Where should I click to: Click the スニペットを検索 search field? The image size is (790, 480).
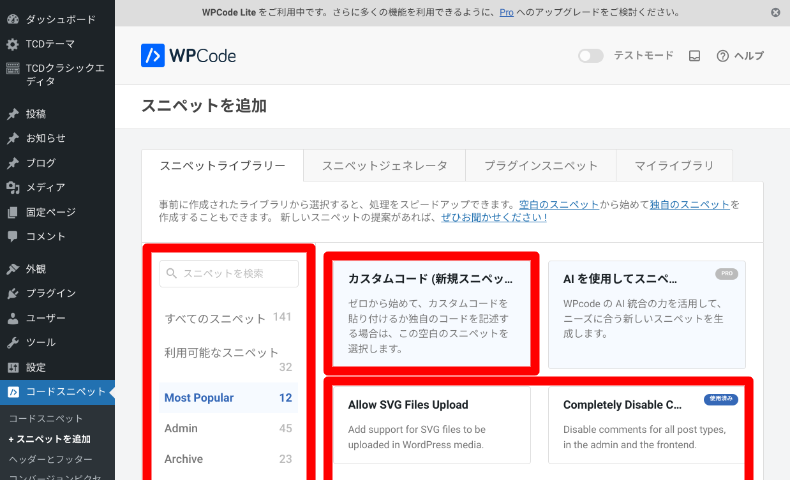pos(229,273)
